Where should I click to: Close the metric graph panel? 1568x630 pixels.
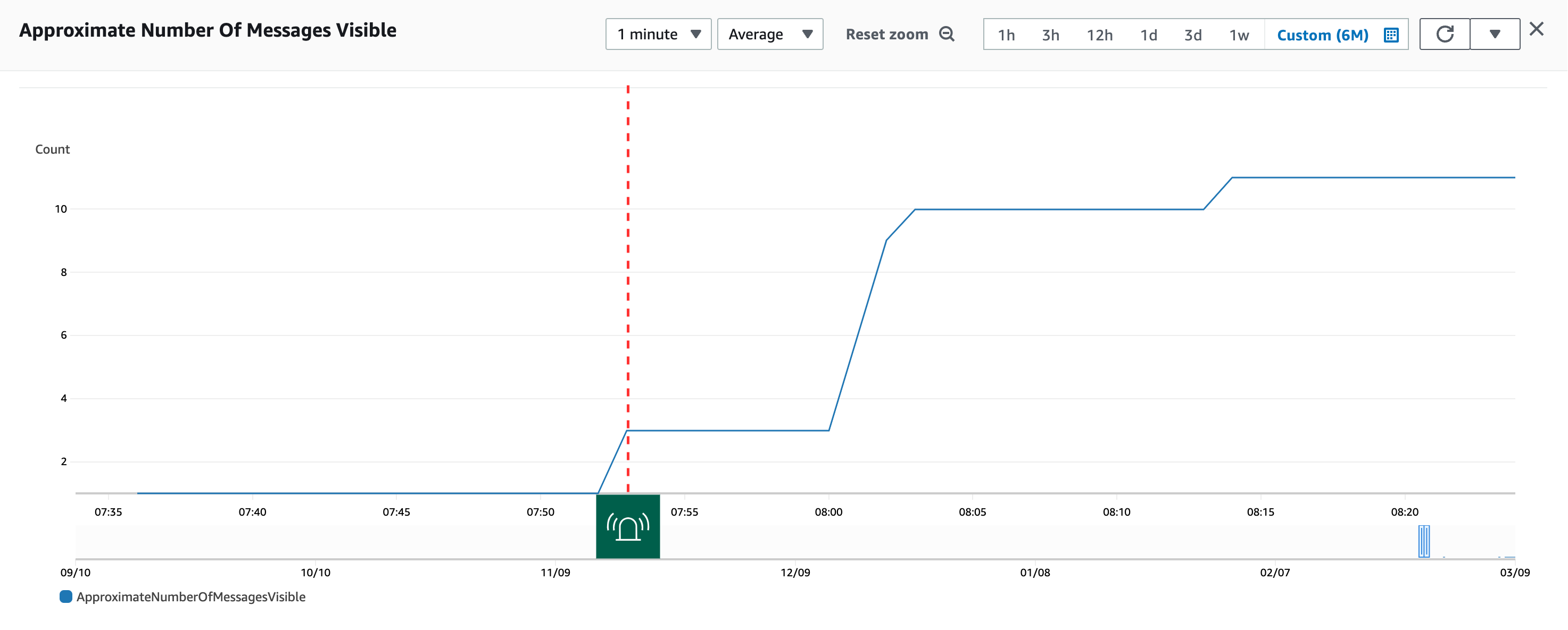(1537, 29)
